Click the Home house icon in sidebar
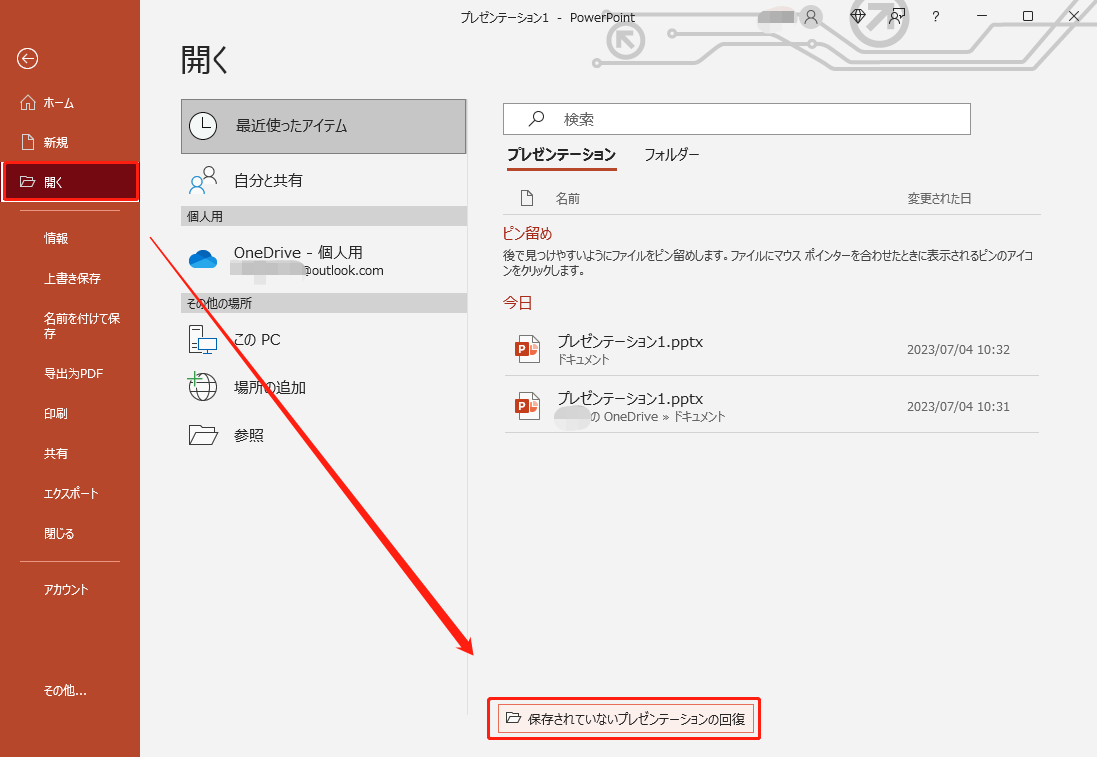Viewport: 1097px width, 757px height. (x=28, y=103)
